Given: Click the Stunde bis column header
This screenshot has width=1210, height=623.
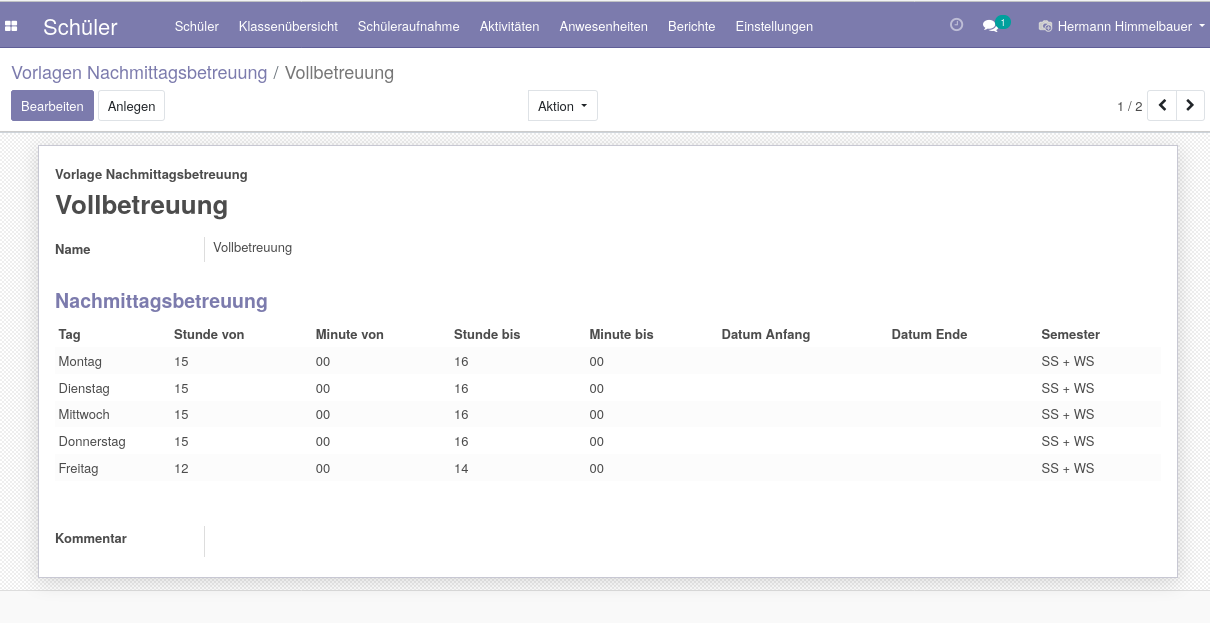Looking at the screenshot, I should pos(487,334).
